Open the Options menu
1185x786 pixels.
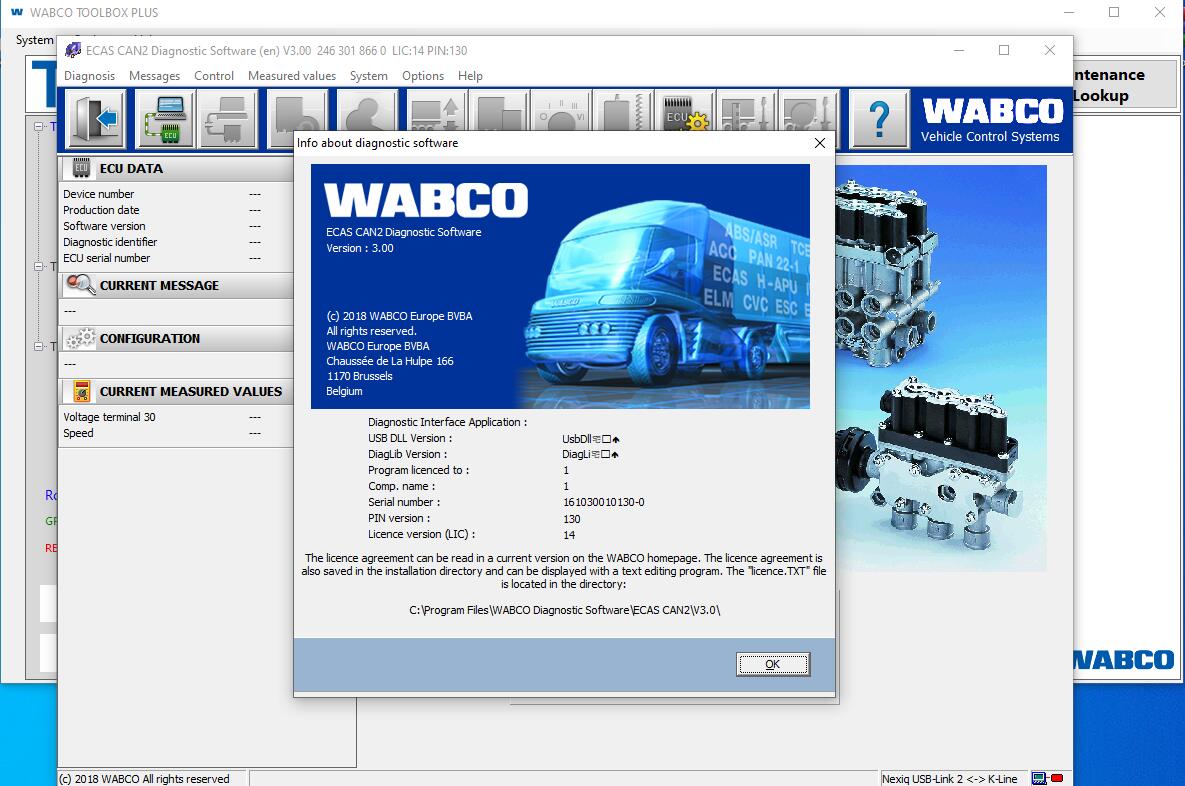tap(422, 76)
